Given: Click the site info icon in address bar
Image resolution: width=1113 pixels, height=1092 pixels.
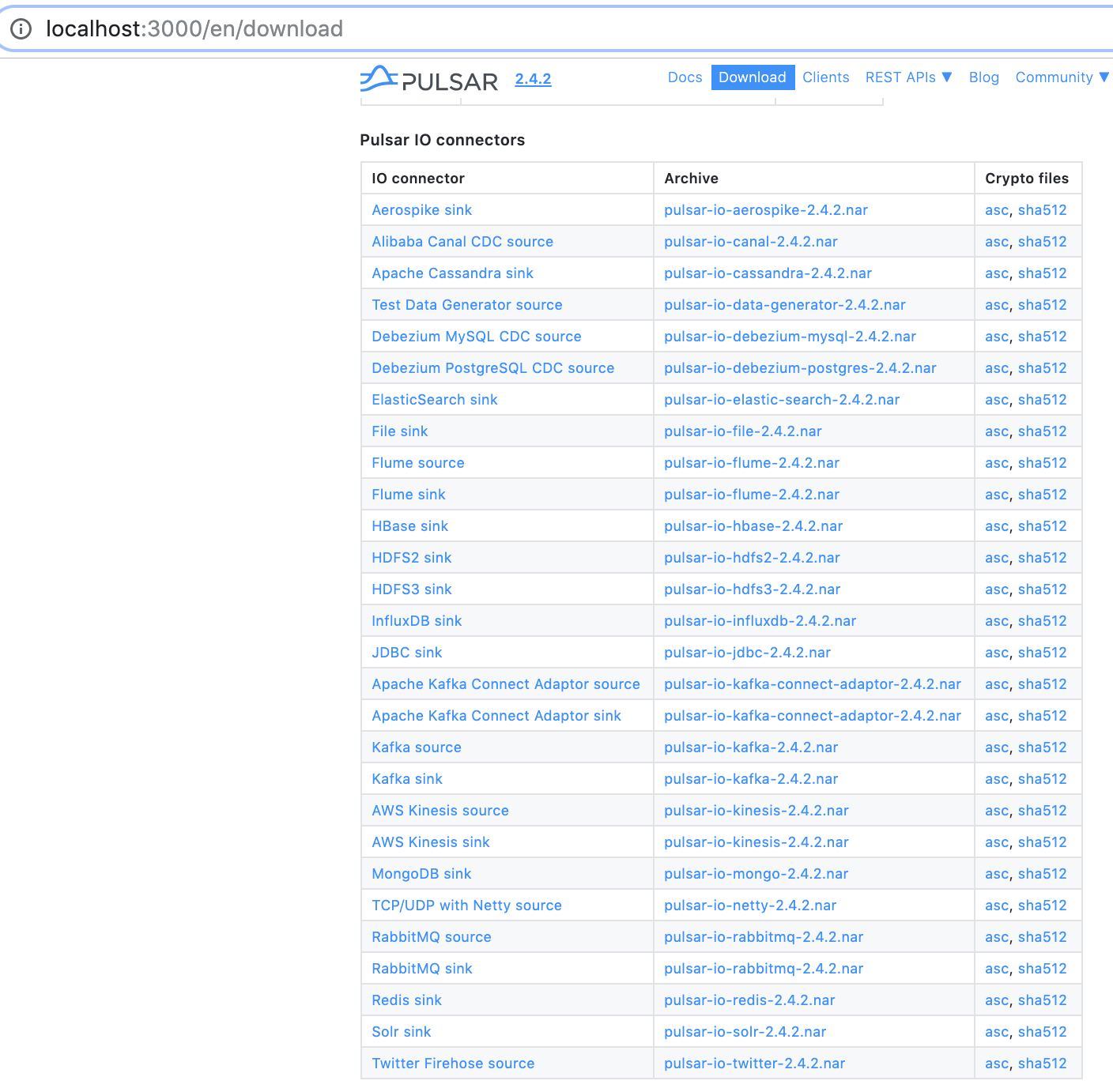Looking at the screenshot, I should tap(21, 29).
